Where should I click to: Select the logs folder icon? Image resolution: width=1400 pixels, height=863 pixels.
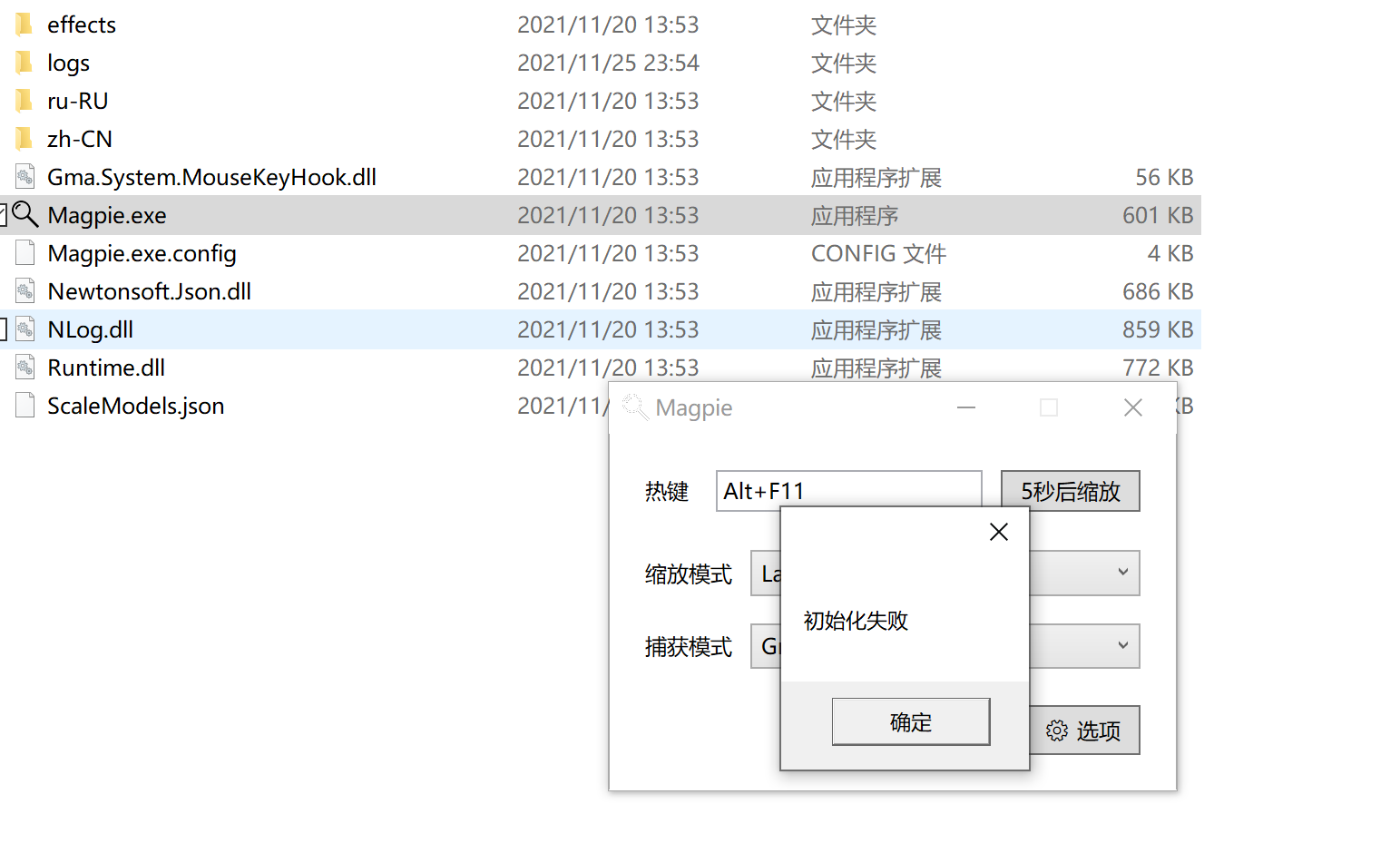24,63
